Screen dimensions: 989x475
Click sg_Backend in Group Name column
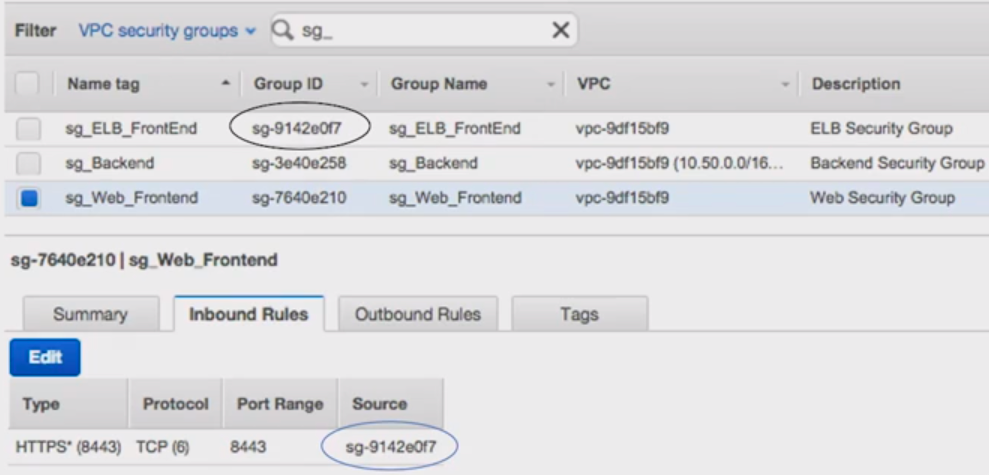[433, 163]
